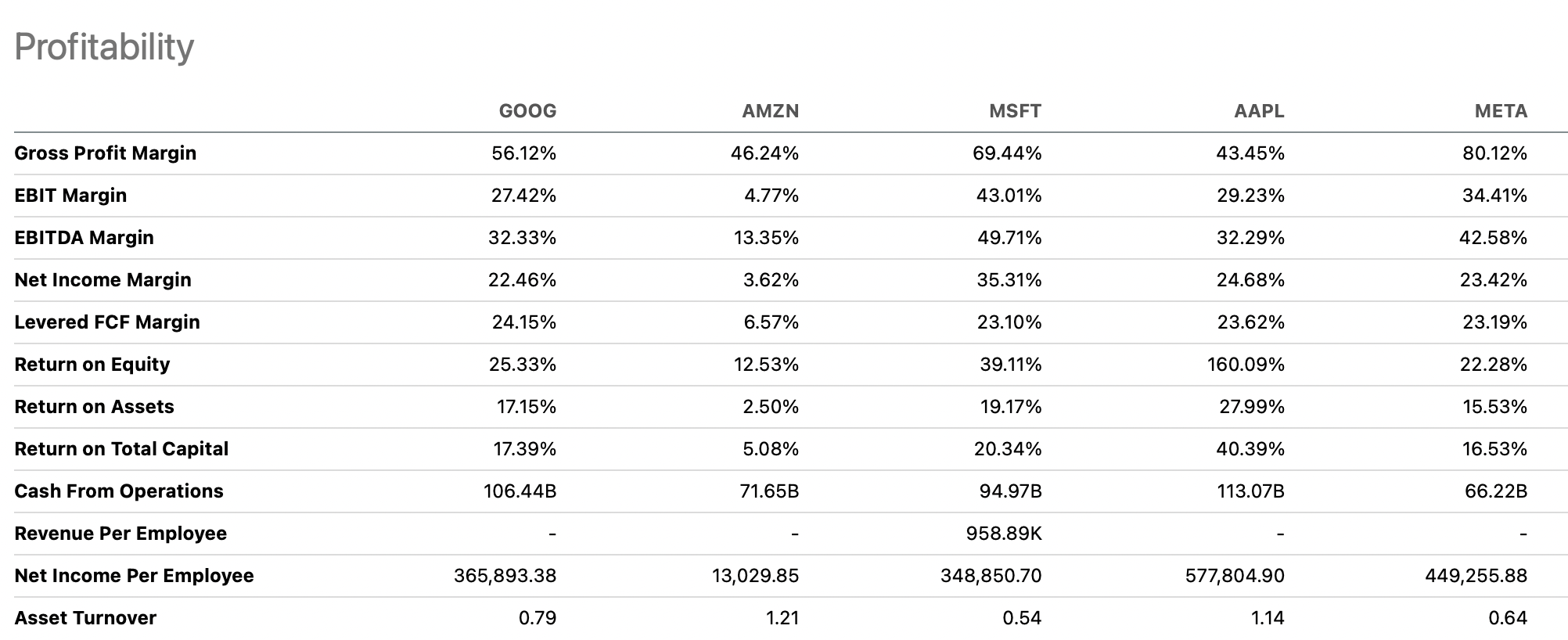Click the Net Income Per Employee label
1568x640 pixels.
(134, 576)
